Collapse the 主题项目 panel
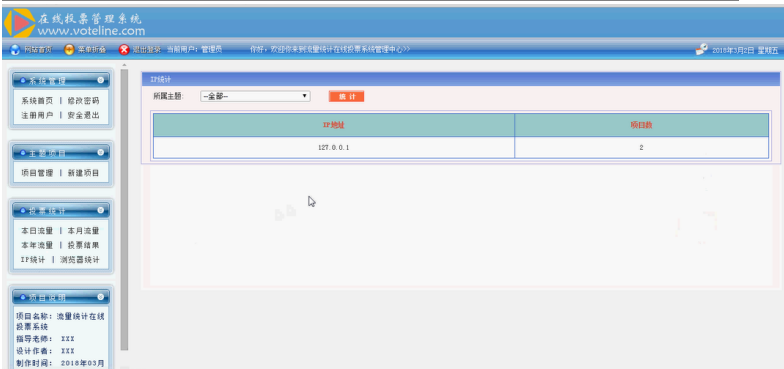 [x=100, y=152]
